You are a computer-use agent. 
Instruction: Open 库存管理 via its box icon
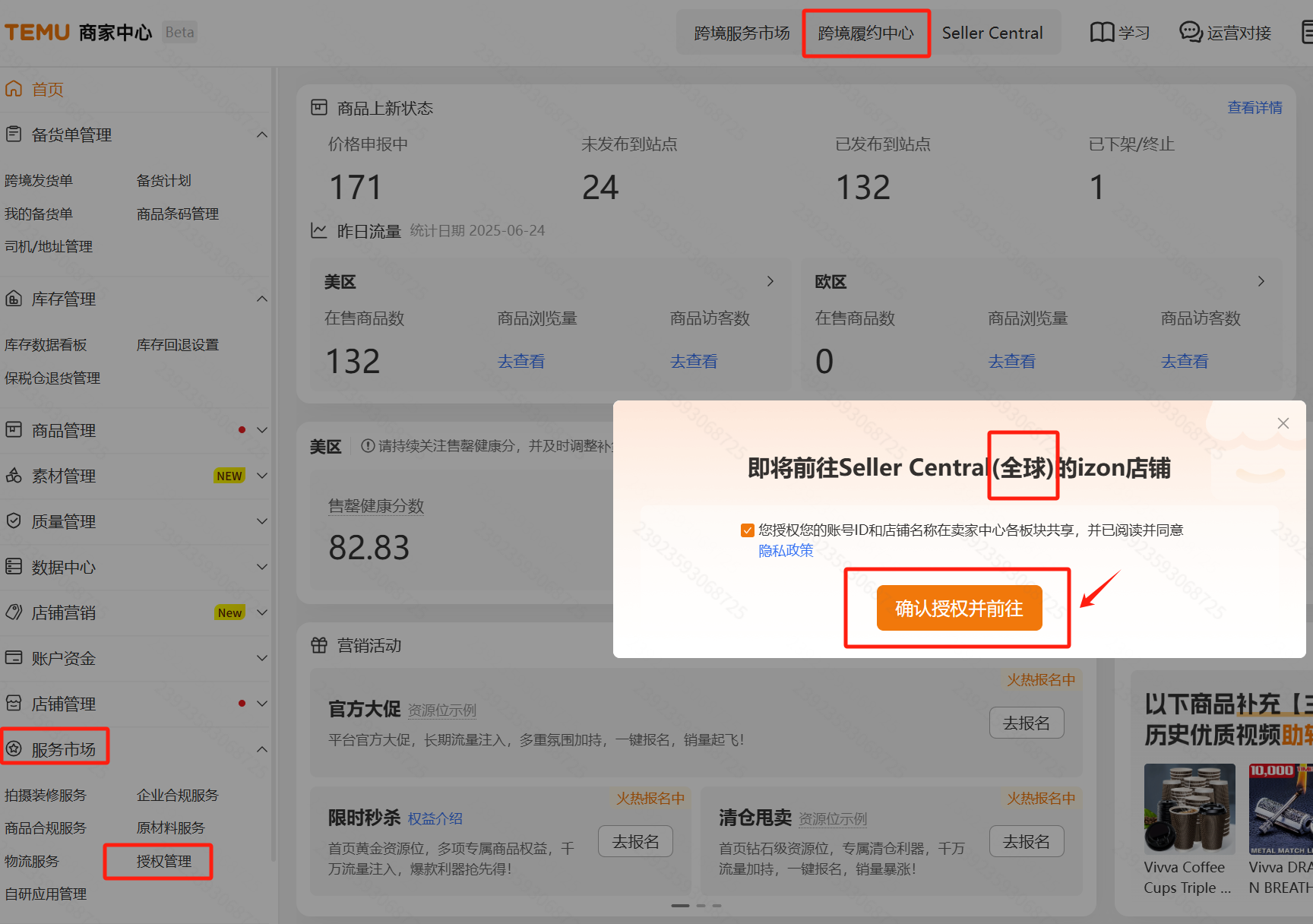click(x=13, y=299)
